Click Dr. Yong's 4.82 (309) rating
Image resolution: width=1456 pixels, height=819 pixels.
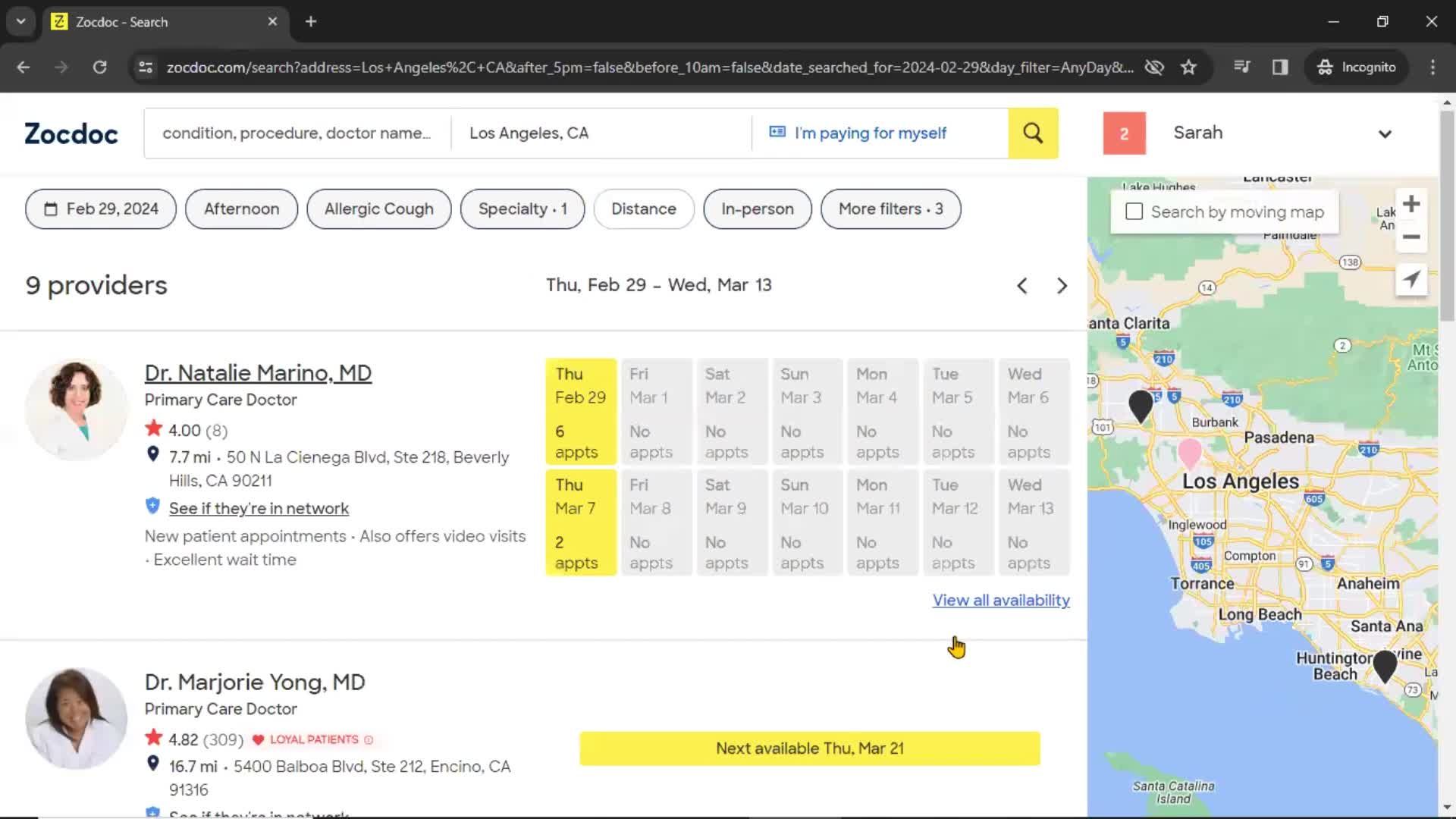point(194,739)
